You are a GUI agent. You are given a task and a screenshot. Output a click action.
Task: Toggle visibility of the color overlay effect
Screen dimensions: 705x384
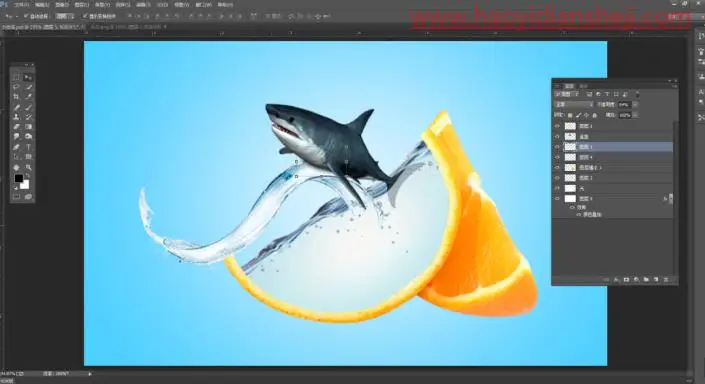tap(578, 215)
